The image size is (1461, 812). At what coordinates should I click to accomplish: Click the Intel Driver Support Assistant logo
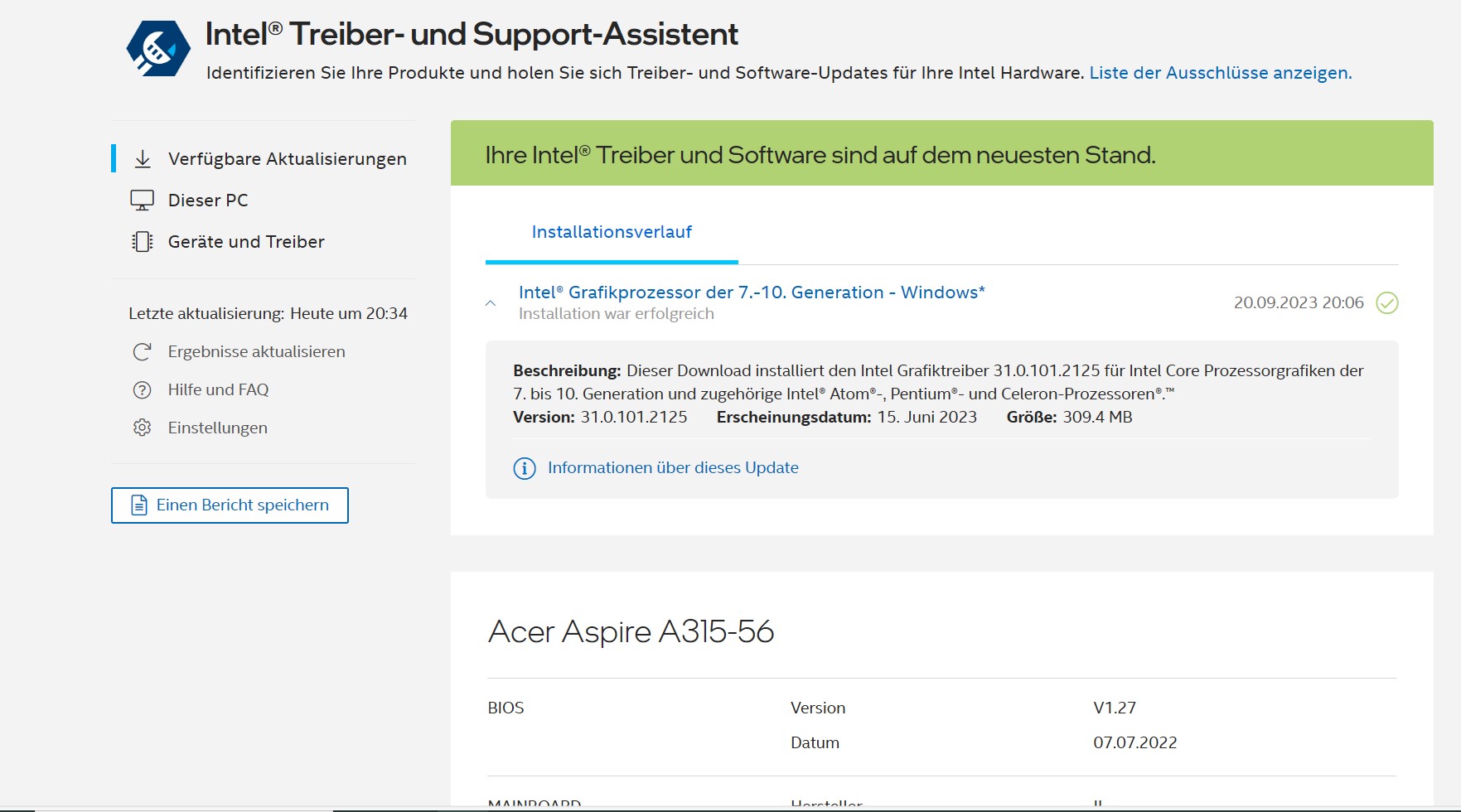[158, 49]
